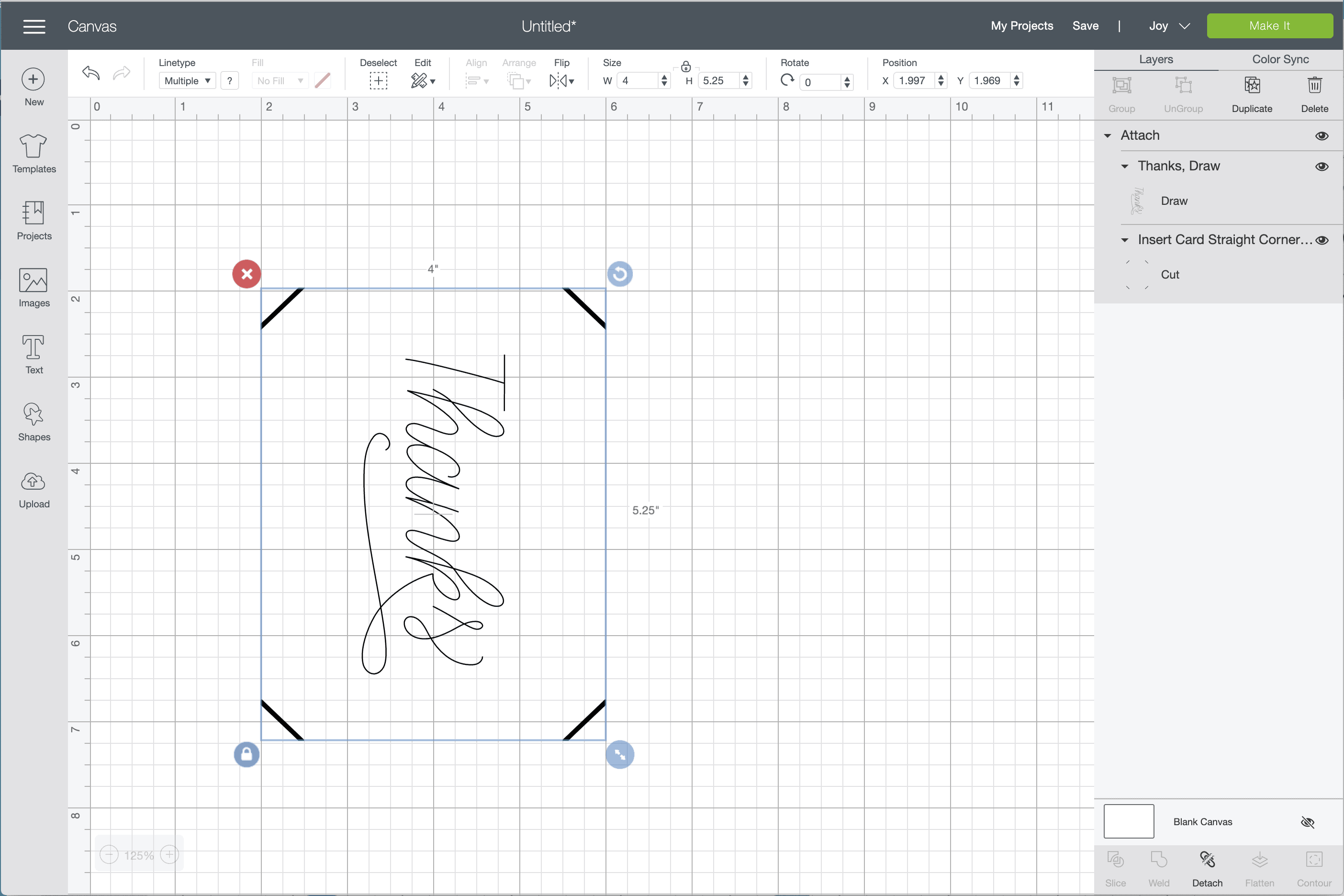Switch to the Color Sync tab

[1280, 59]
